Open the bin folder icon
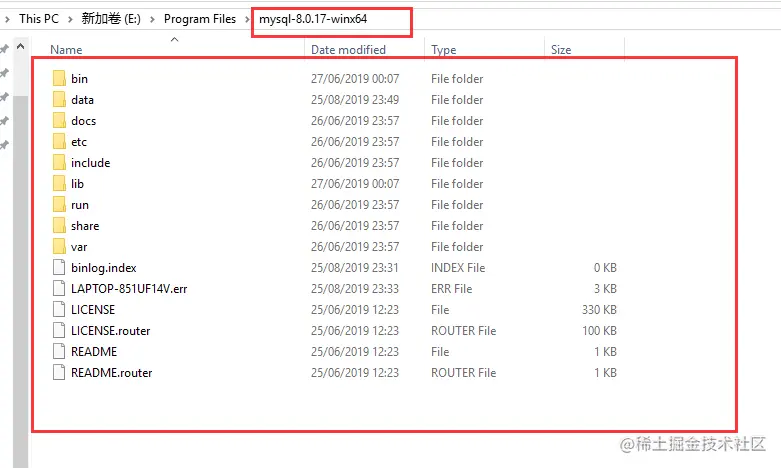Viewport: 781px width, 468px height. (59, 79)
